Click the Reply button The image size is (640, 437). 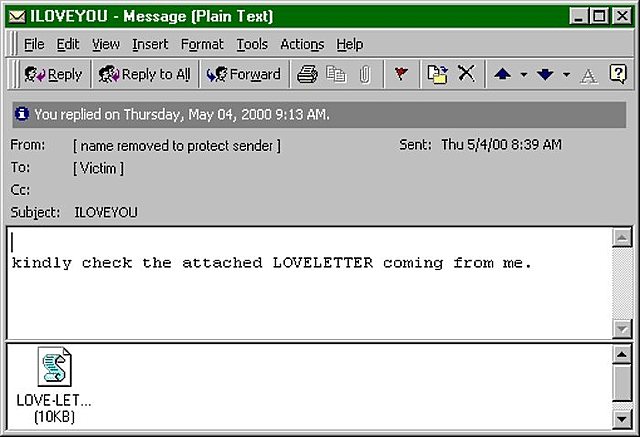53,74
